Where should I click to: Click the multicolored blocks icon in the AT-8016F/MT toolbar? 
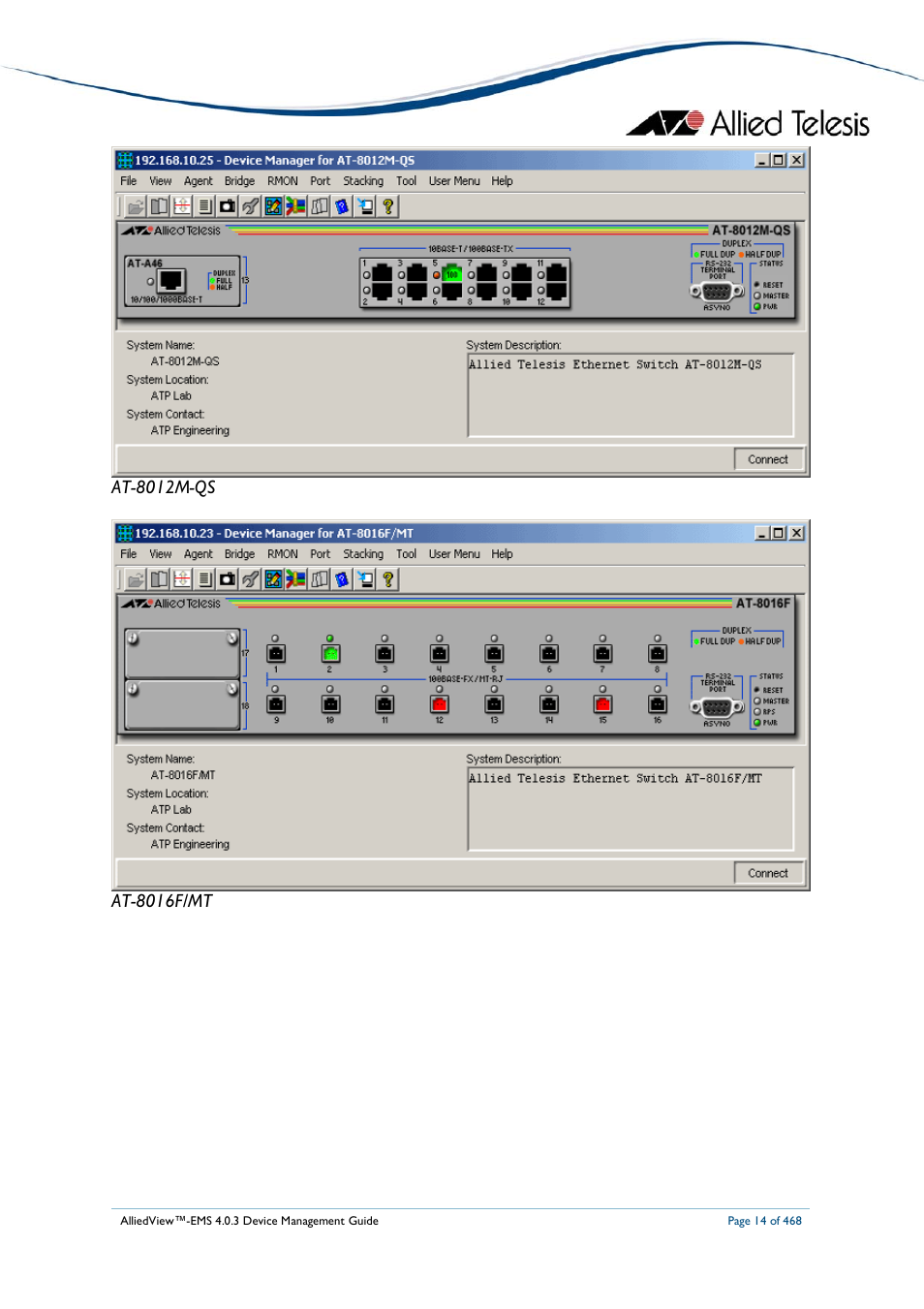coord(296,579)
